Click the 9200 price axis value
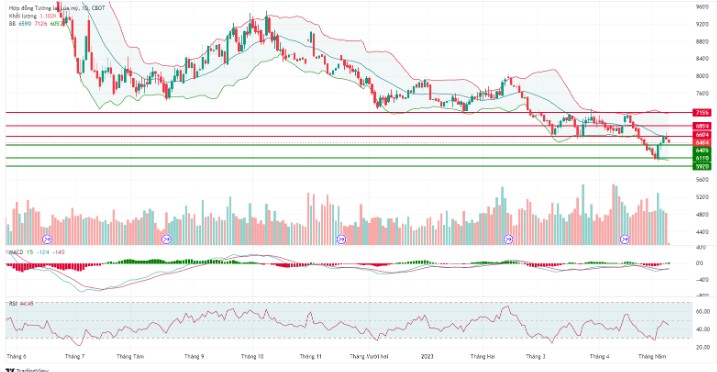This screenshot has width=717, height=372. pos(702,24)
